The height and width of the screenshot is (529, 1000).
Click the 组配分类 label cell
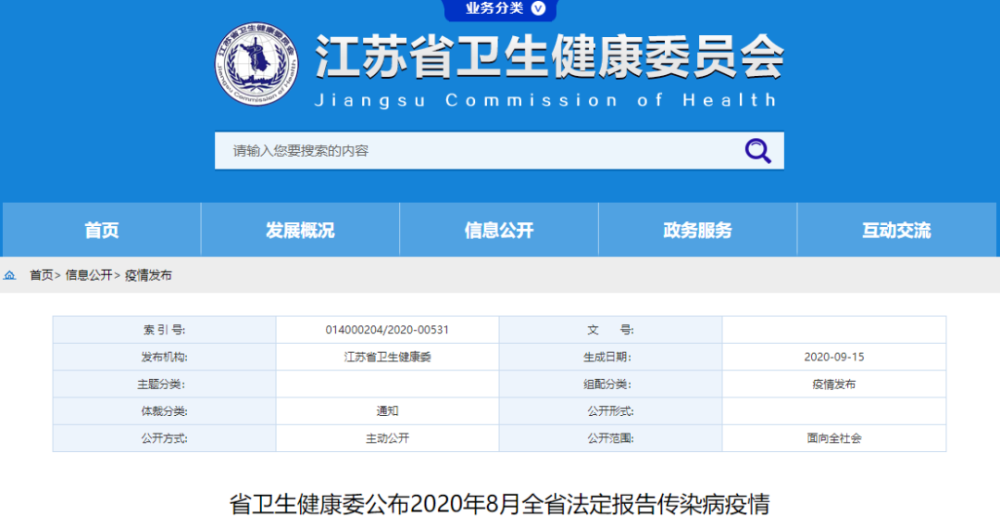(610, 384)
